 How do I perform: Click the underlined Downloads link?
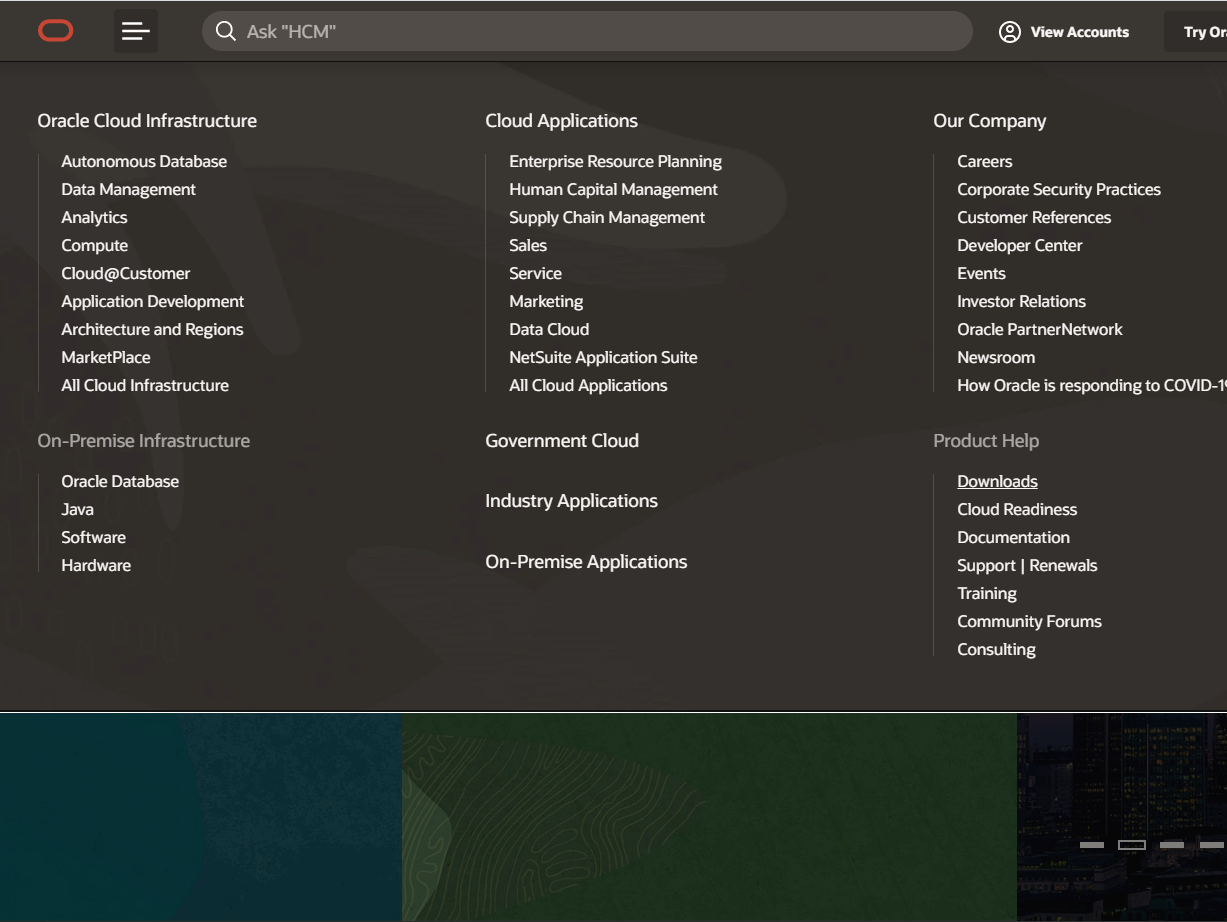point(997,482)
